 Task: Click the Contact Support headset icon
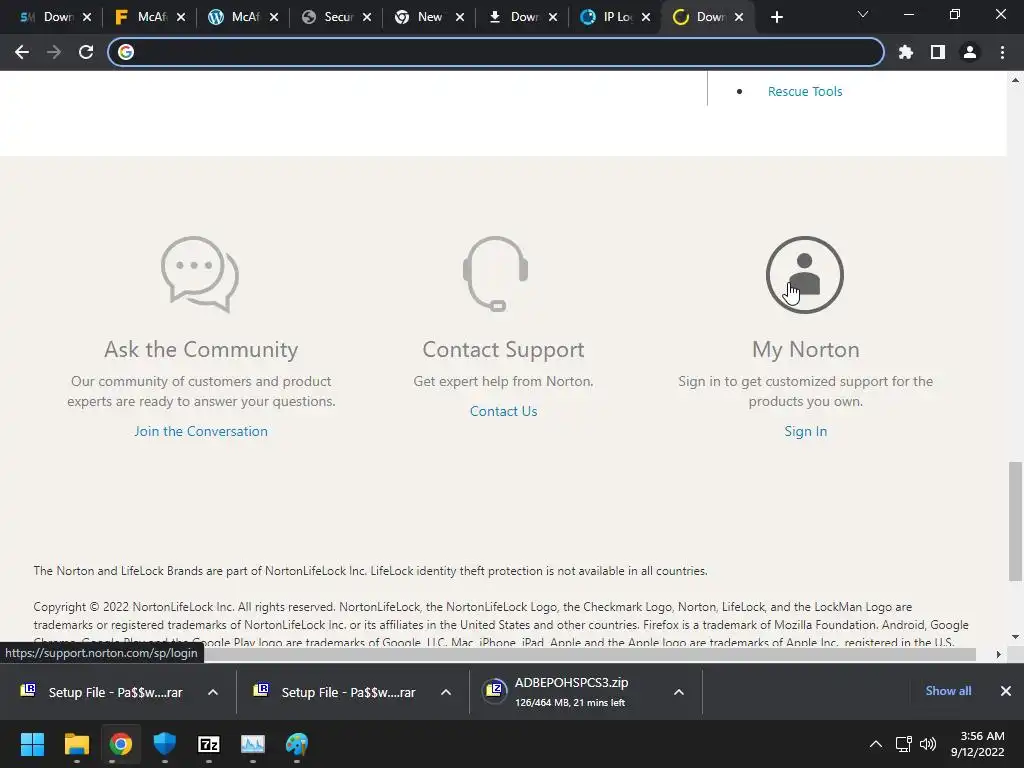pos(496,274)
